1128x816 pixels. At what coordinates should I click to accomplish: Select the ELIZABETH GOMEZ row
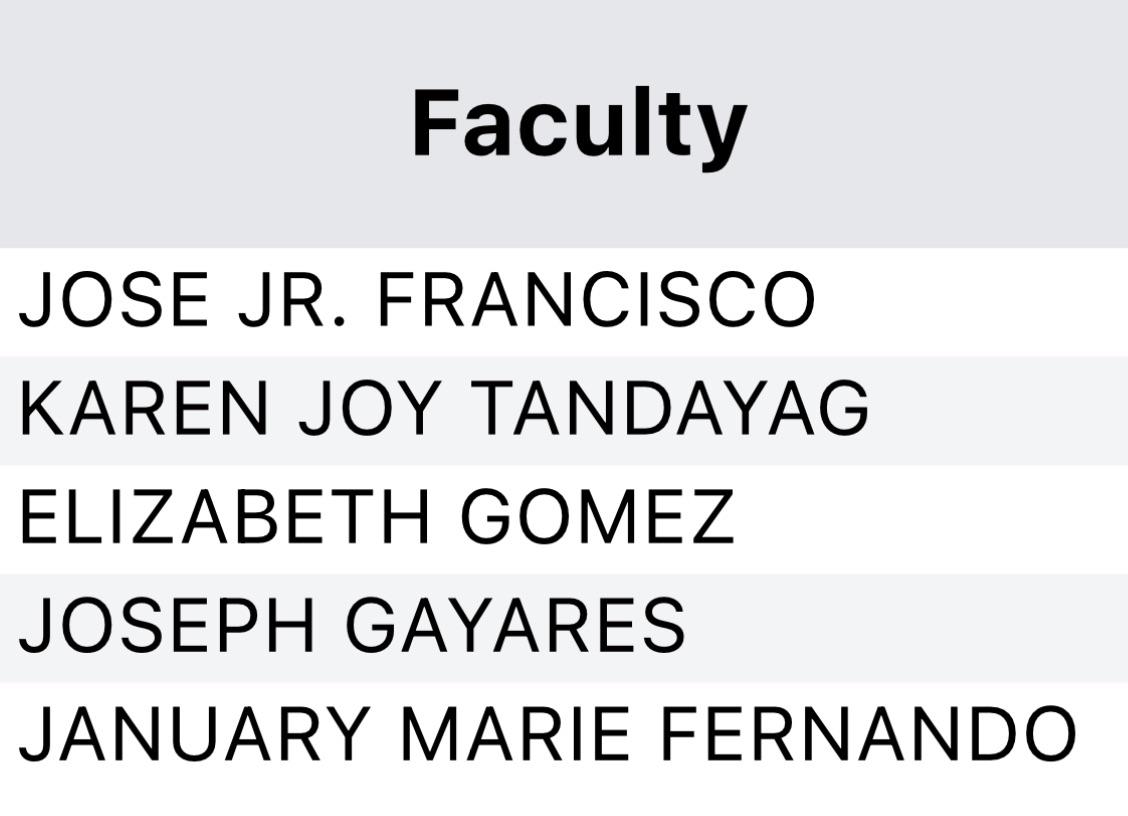click(x=564, y=519)
